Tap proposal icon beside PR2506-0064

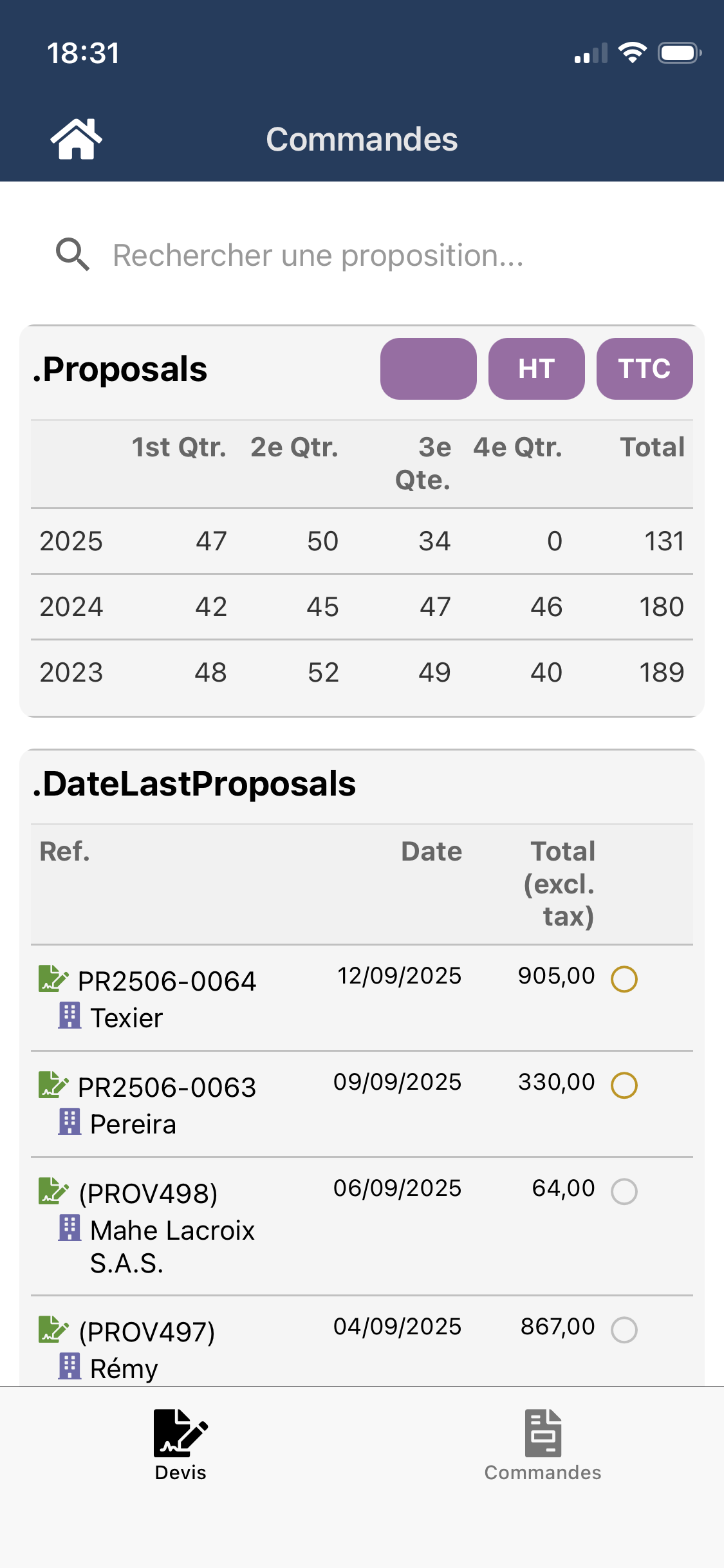click(x=53, y=978)
